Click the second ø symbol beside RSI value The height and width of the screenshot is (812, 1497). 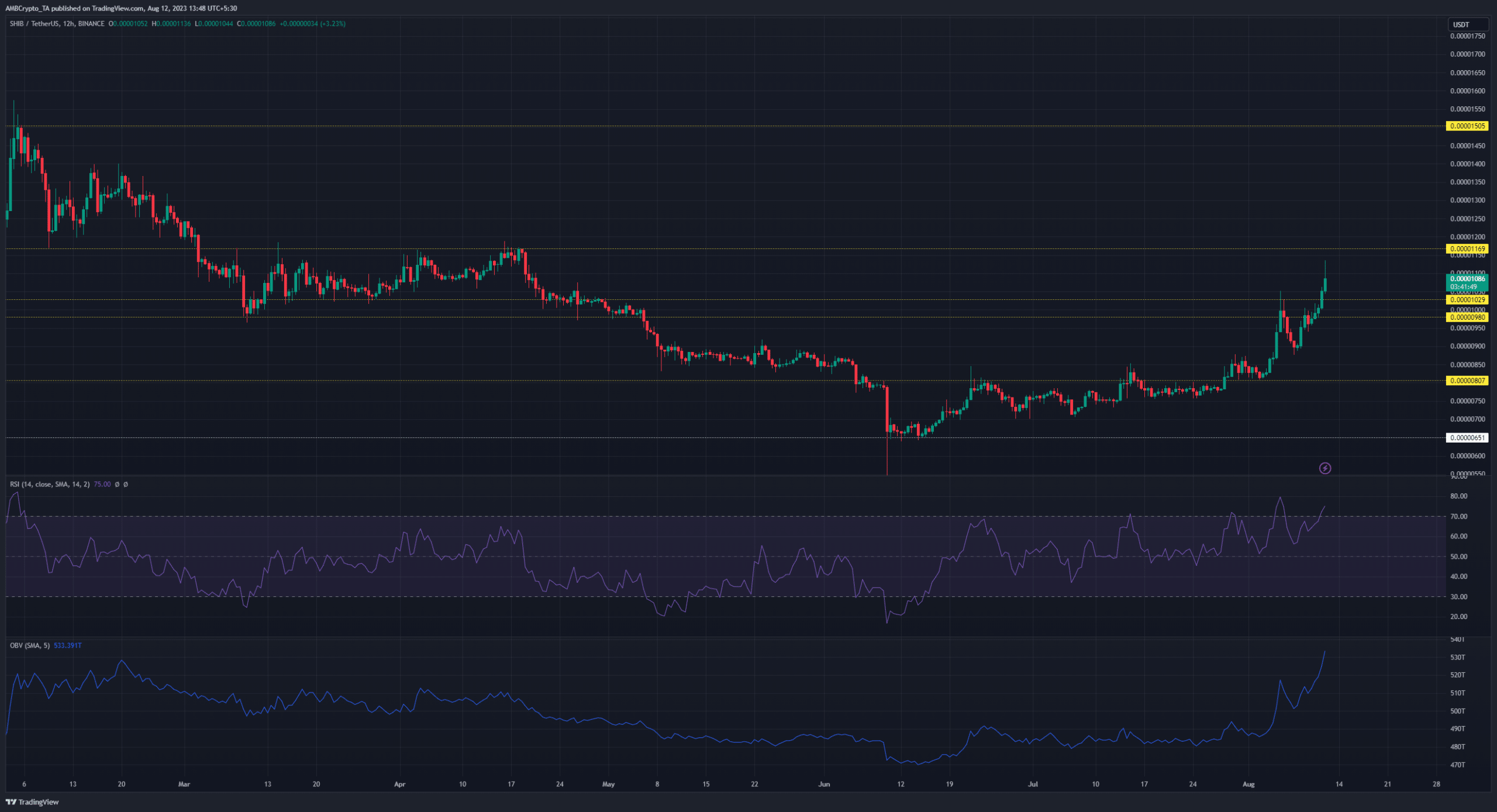[x=126, y=485]
